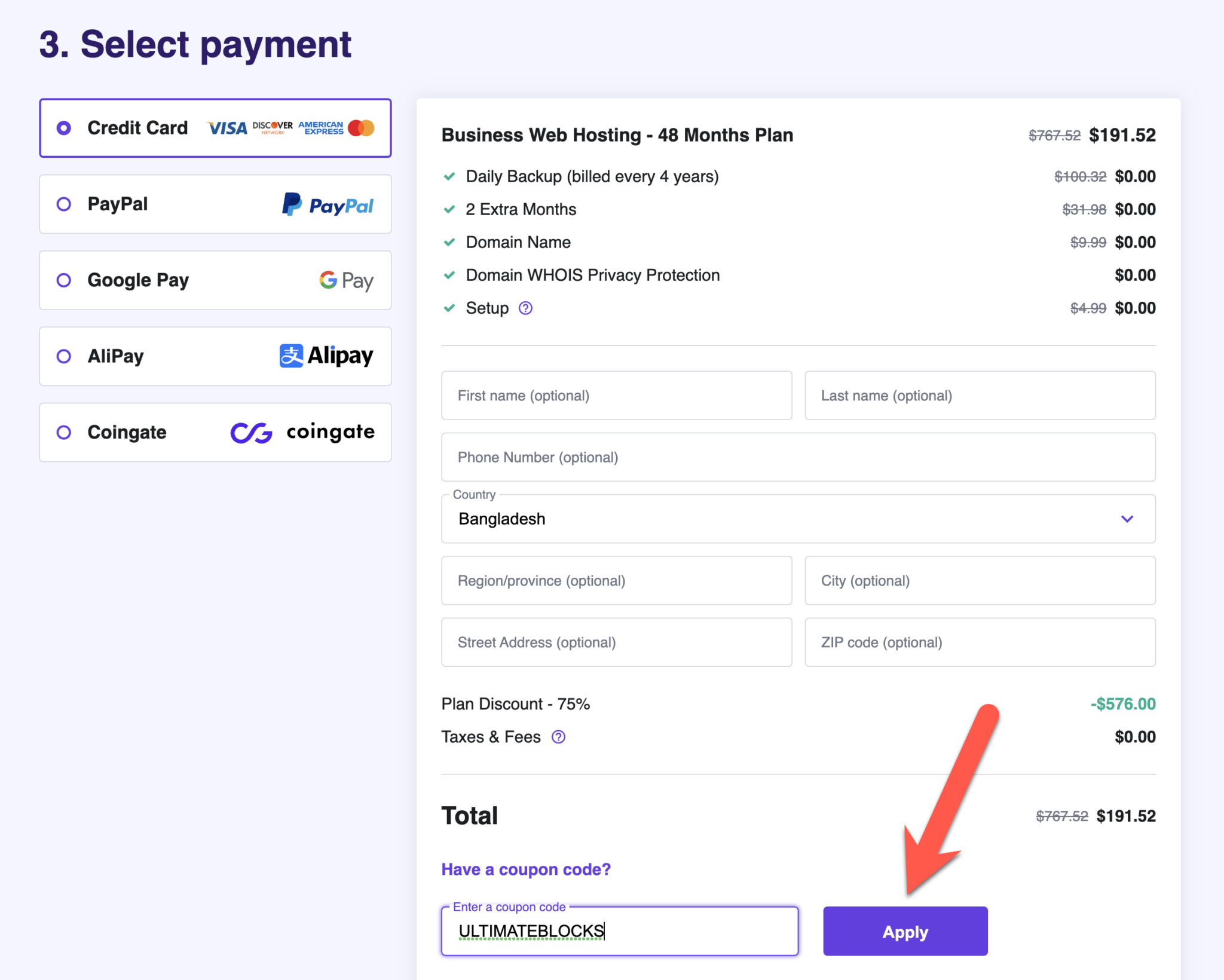Select the Coingate payment option
This screenshot has width=1224, height=980.
click(63, 432)
